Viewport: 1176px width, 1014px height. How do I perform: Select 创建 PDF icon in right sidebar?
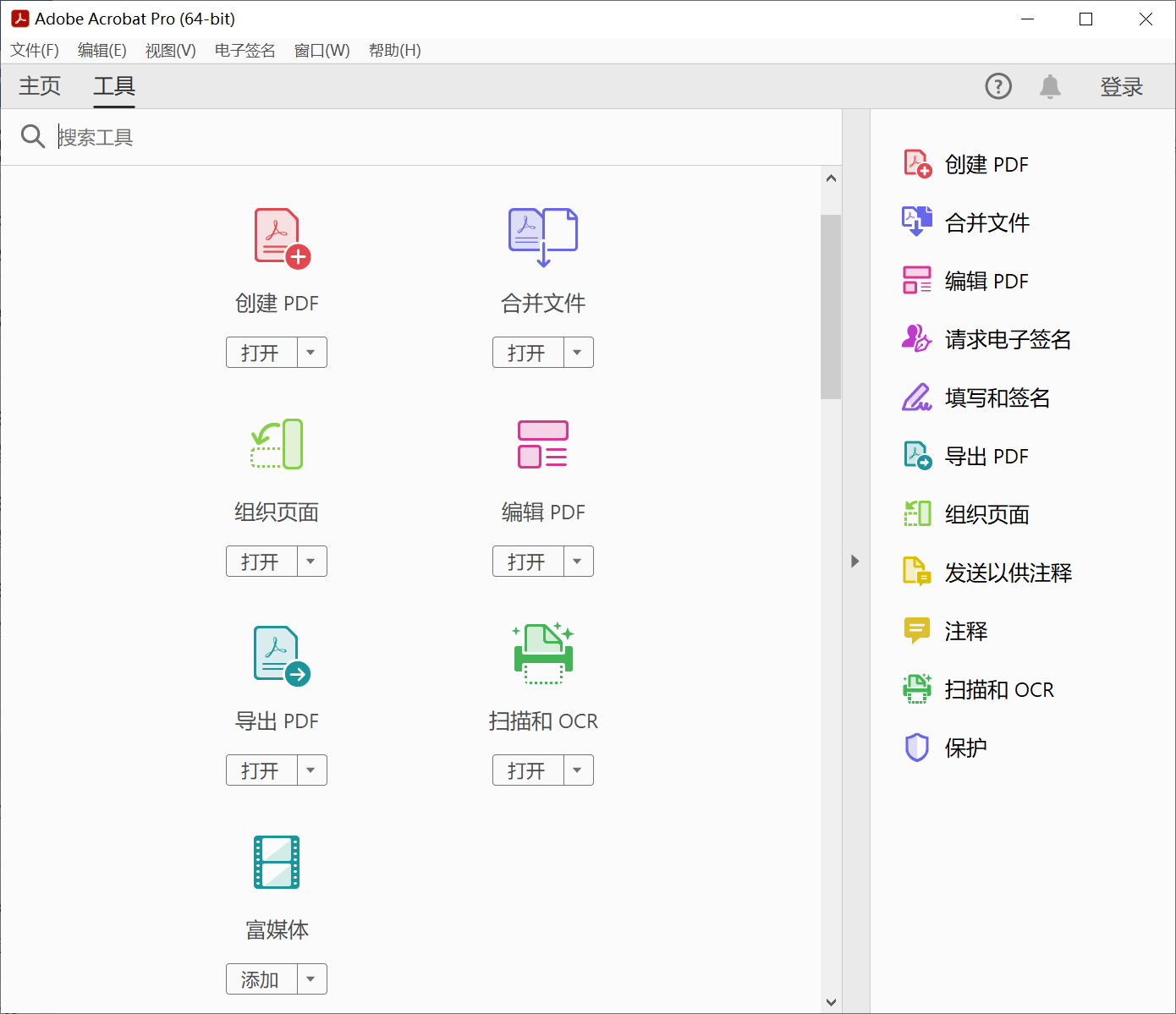point(917,164)
